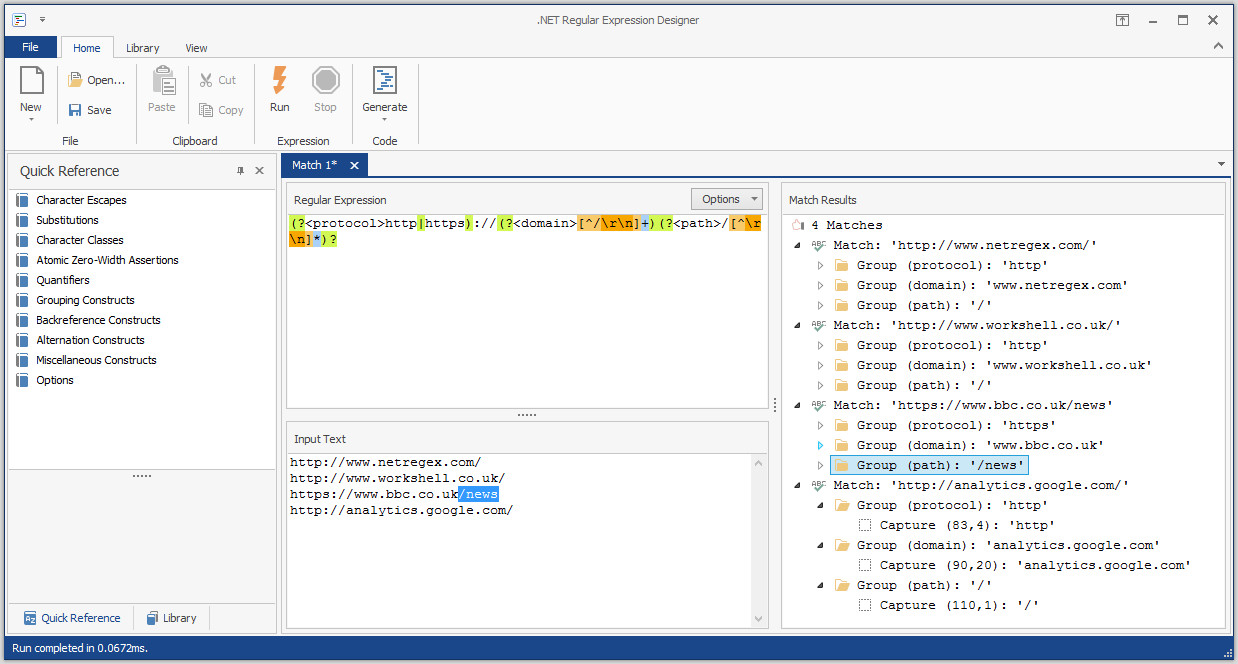The image size is (1238, 664).
Task: Click the Open file icon
Action: [x=75, y=80]
